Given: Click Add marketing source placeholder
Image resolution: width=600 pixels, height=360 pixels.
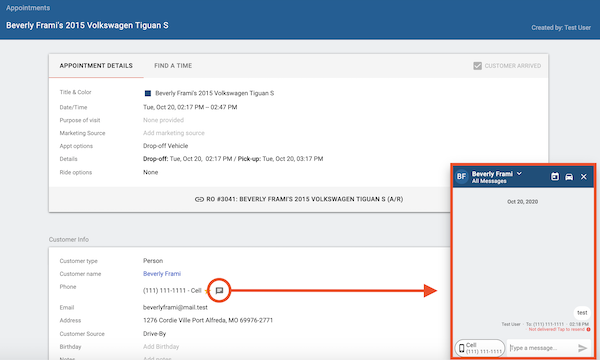Looking at the screenshot, I should pyautogui.click(x=174, y=133).
